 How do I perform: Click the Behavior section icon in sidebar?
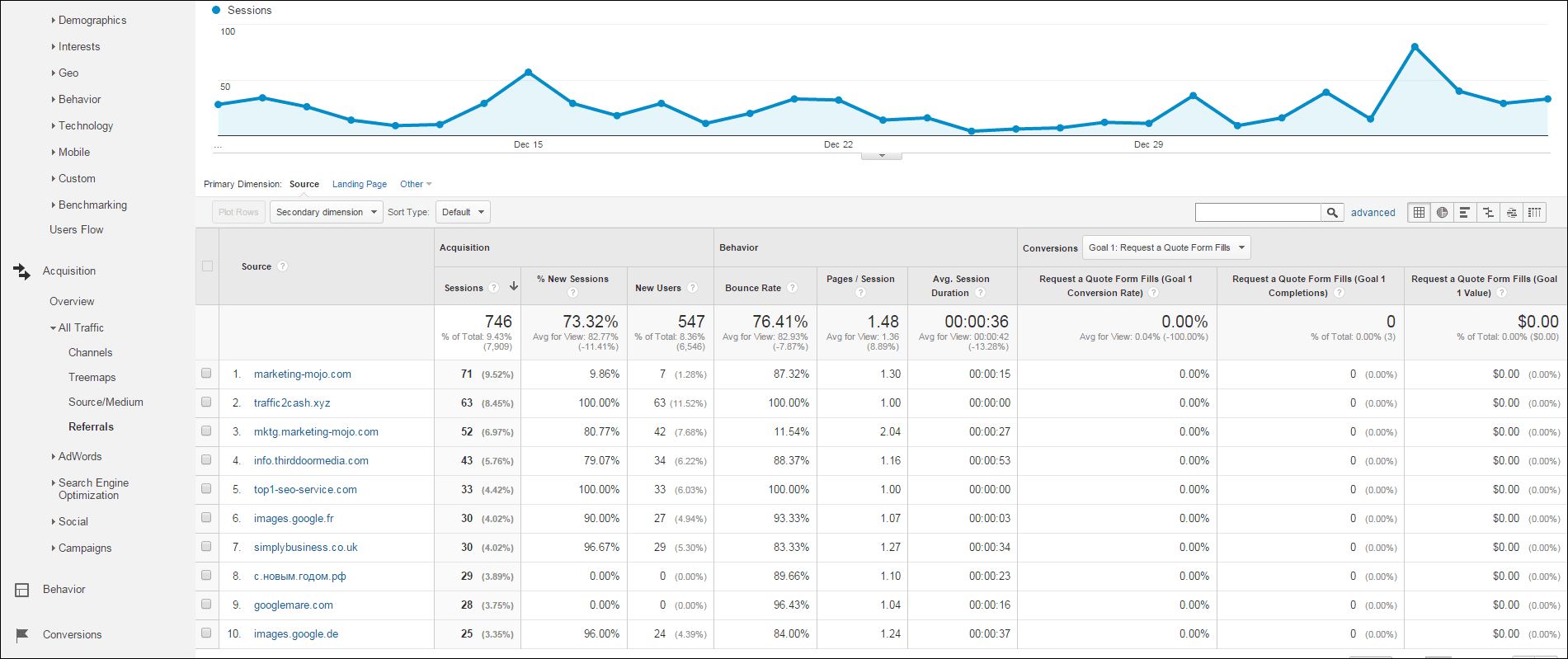22,590
